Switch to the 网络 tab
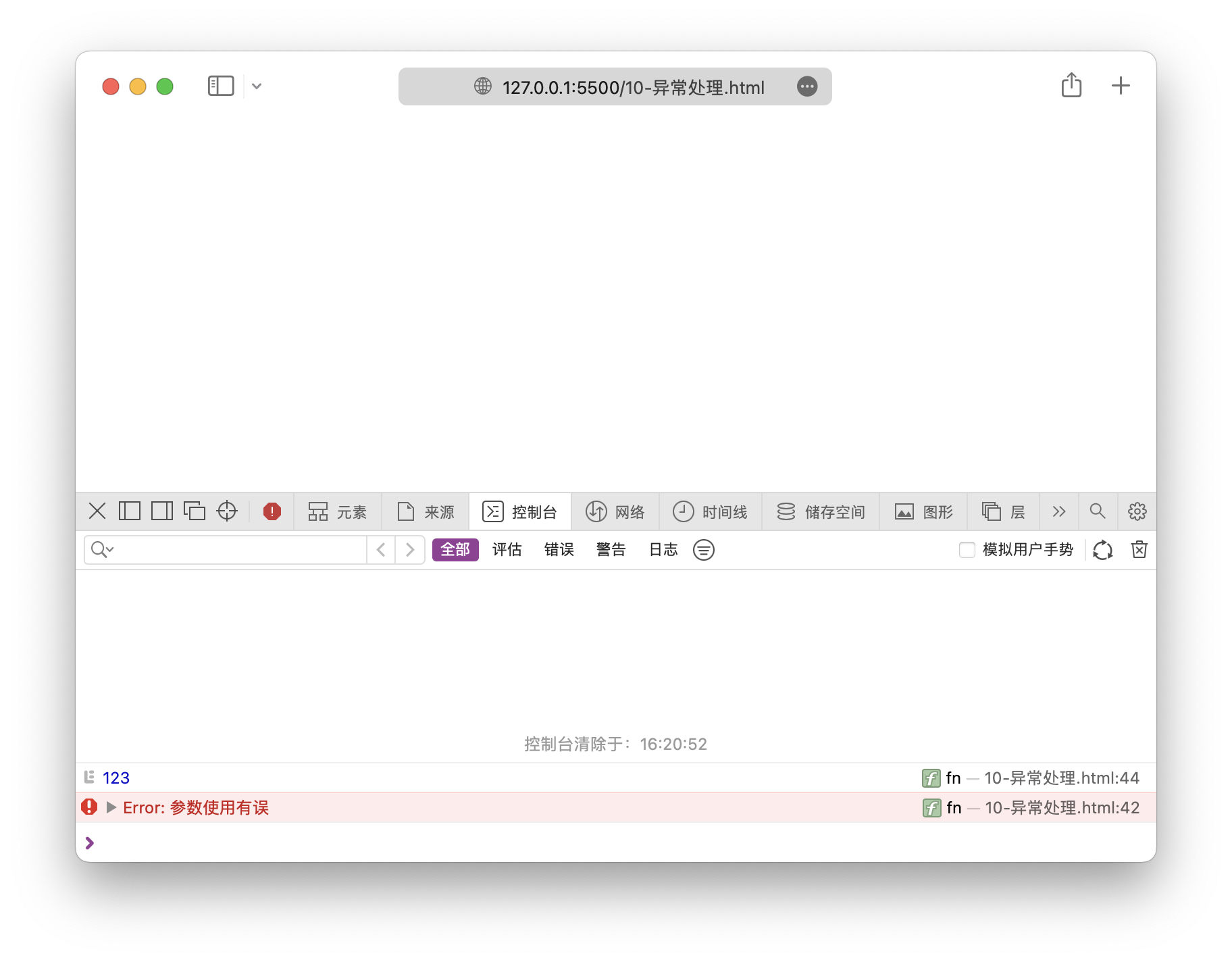 click(616, 511)
